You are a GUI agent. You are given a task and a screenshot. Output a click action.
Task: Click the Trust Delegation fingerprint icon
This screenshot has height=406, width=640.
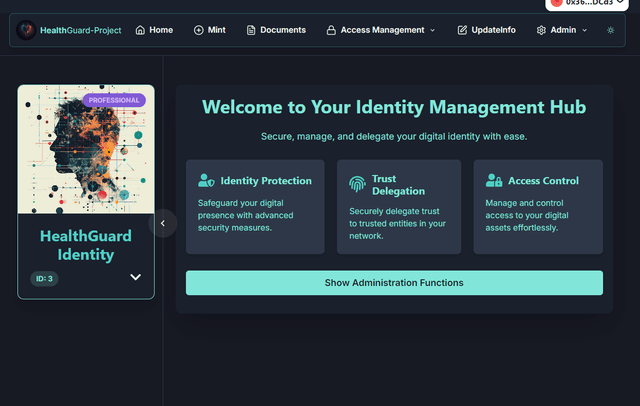(x=357, y=184)
